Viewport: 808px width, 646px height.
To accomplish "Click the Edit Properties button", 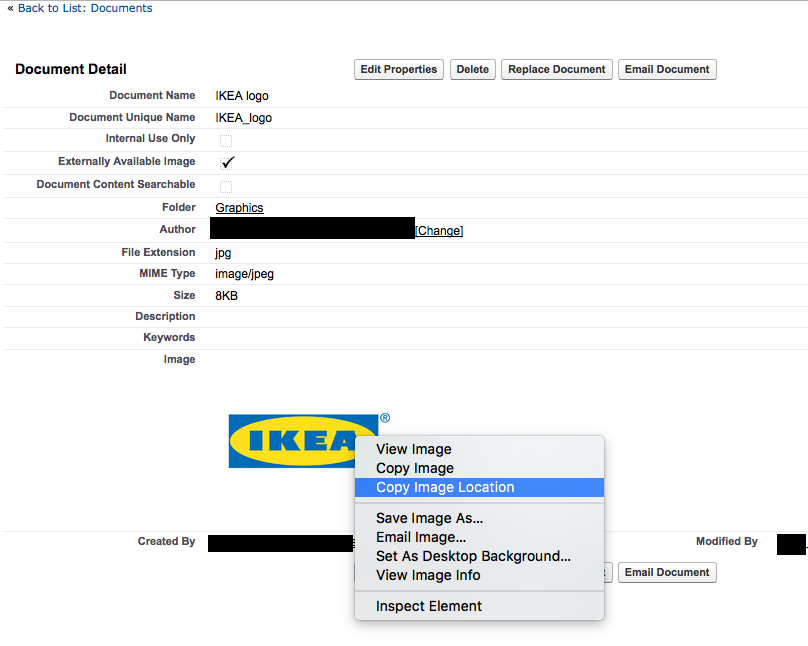I will tap(399, 70).
